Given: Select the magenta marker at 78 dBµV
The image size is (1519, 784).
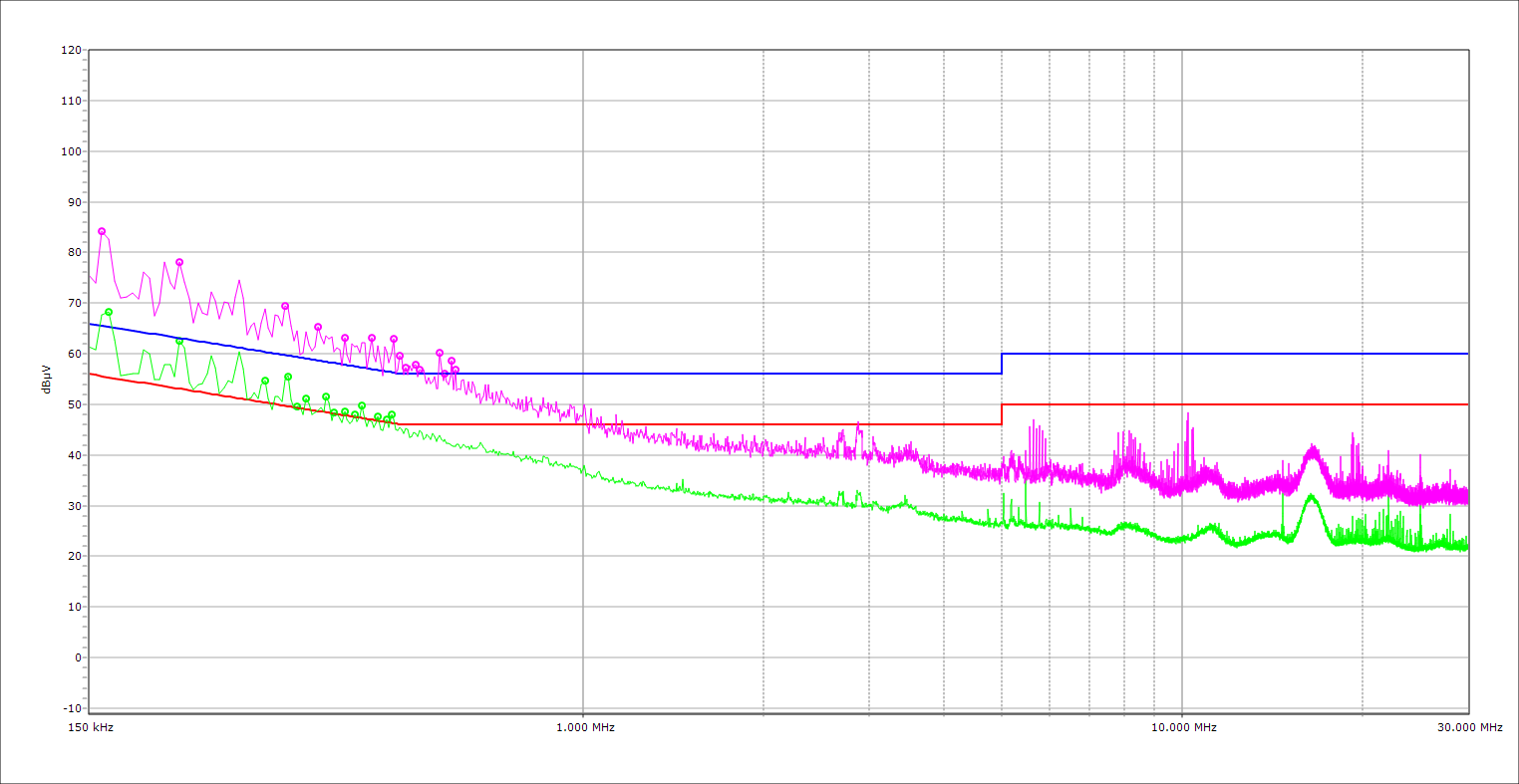Looking at the screenshot, I should coord(179,262).
